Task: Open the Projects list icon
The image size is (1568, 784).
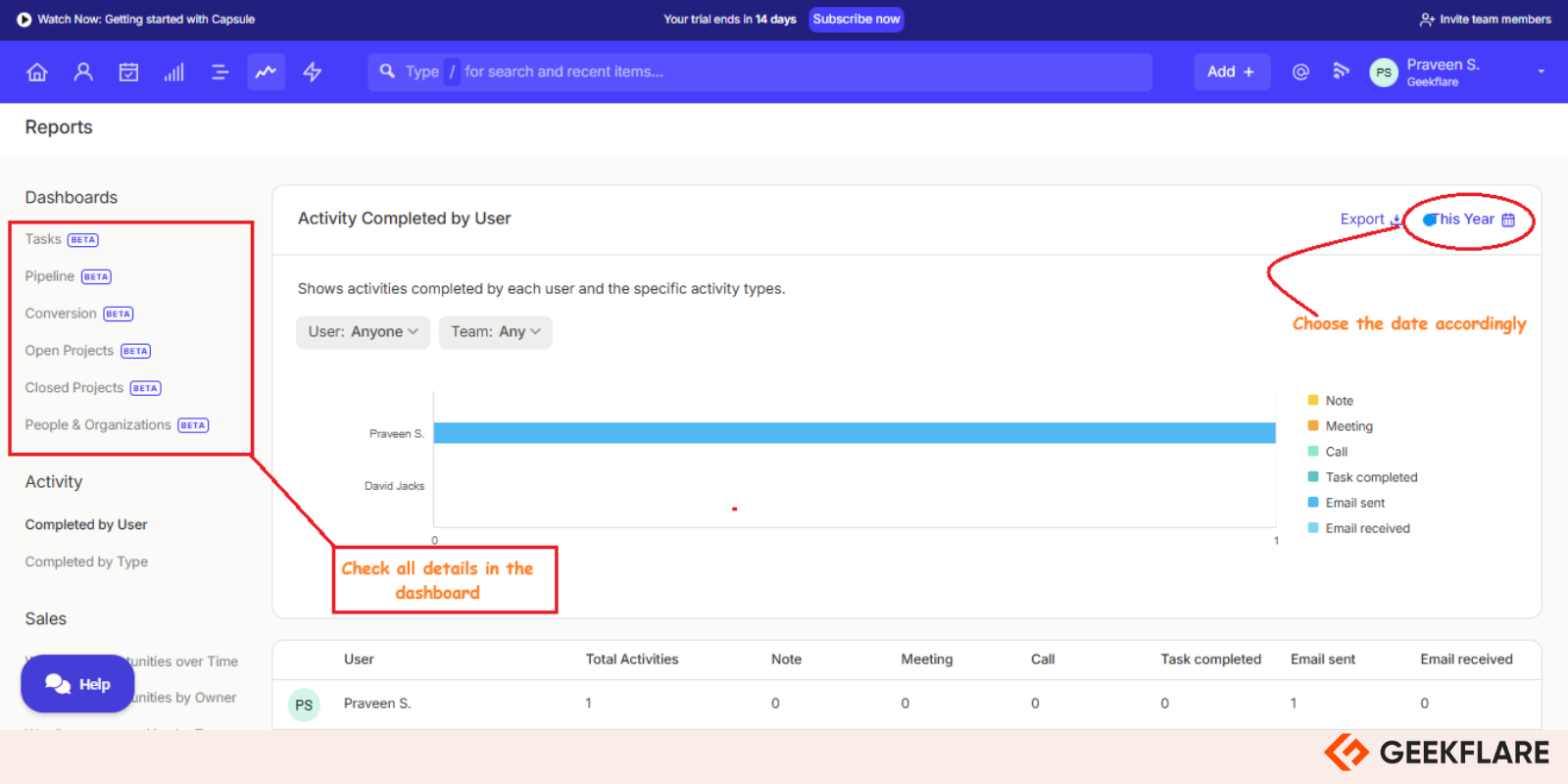Action: click(x=220, y=72)
